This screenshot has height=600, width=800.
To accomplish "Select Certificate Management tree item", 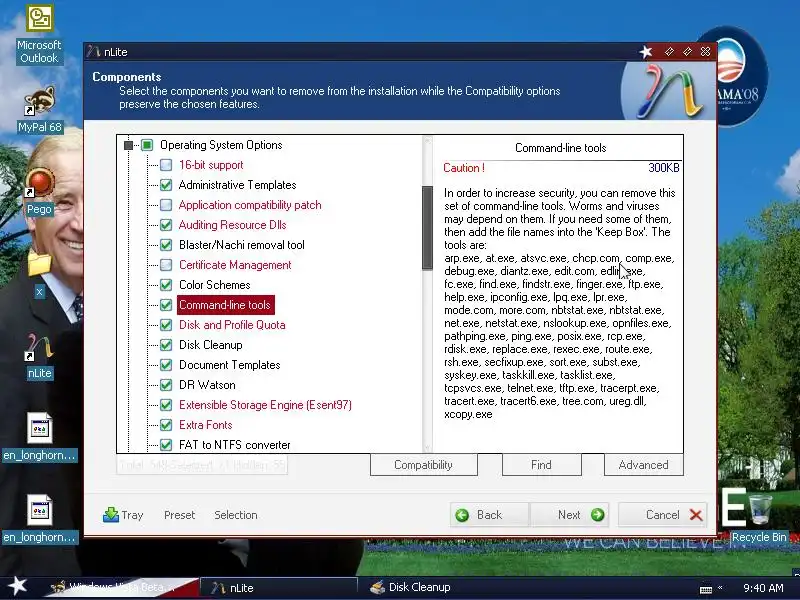I will 235,265.
